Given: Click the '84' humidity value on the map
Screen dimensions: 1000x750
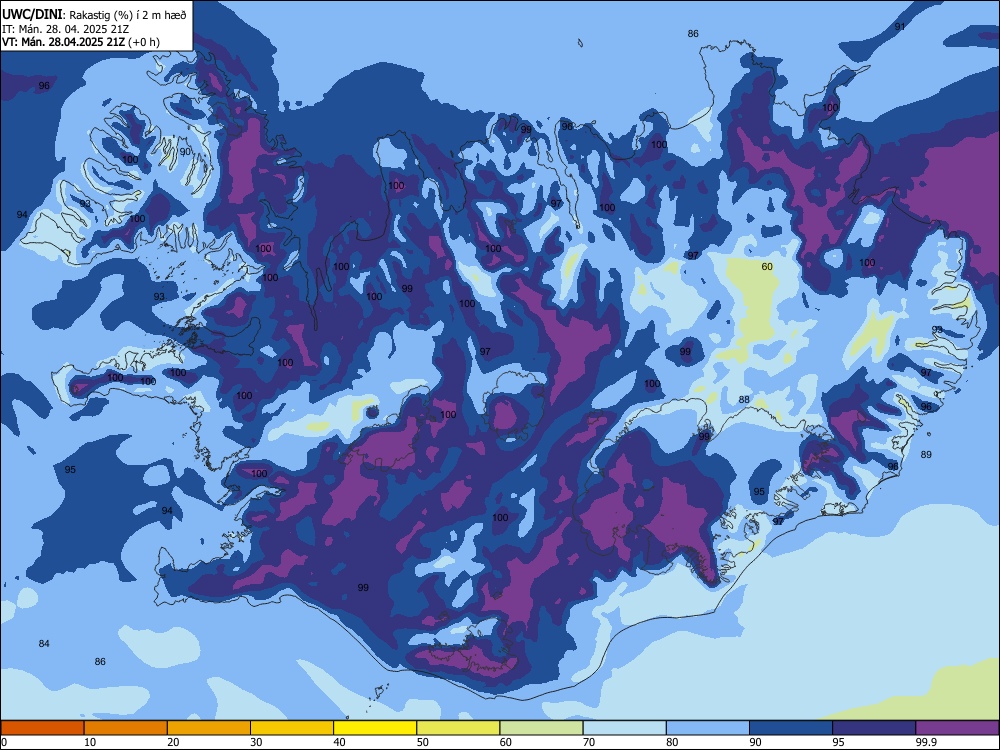Looking at the screenshot, I should (x=44, y=643).
